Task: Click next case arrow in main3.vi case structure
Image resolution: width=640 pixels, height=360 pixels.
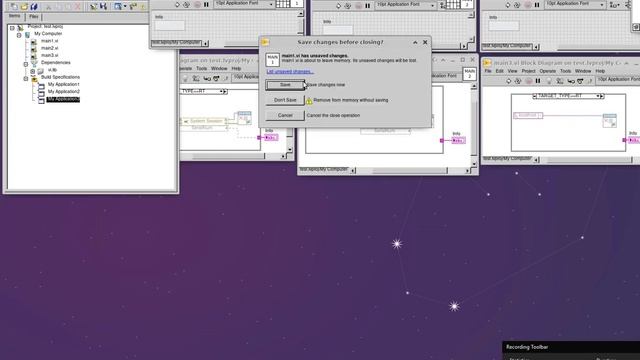Action: pyautogui.click(x=602, y=96)
